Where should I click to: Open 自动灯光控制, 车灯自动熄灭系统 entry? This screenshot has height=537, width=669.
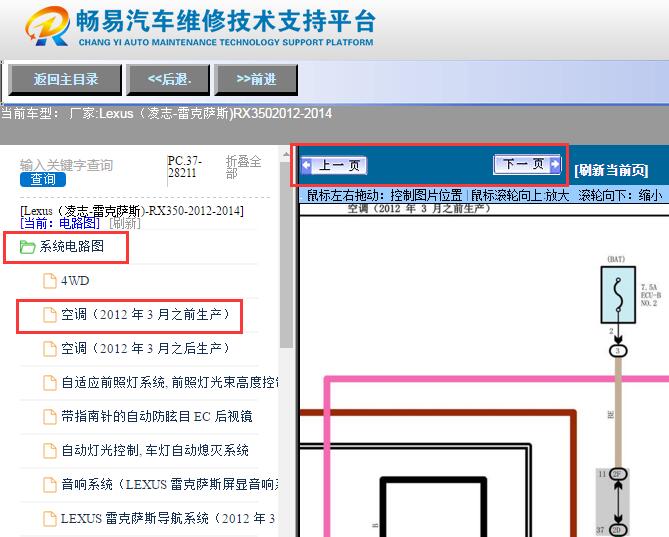(x=155, y=450)
